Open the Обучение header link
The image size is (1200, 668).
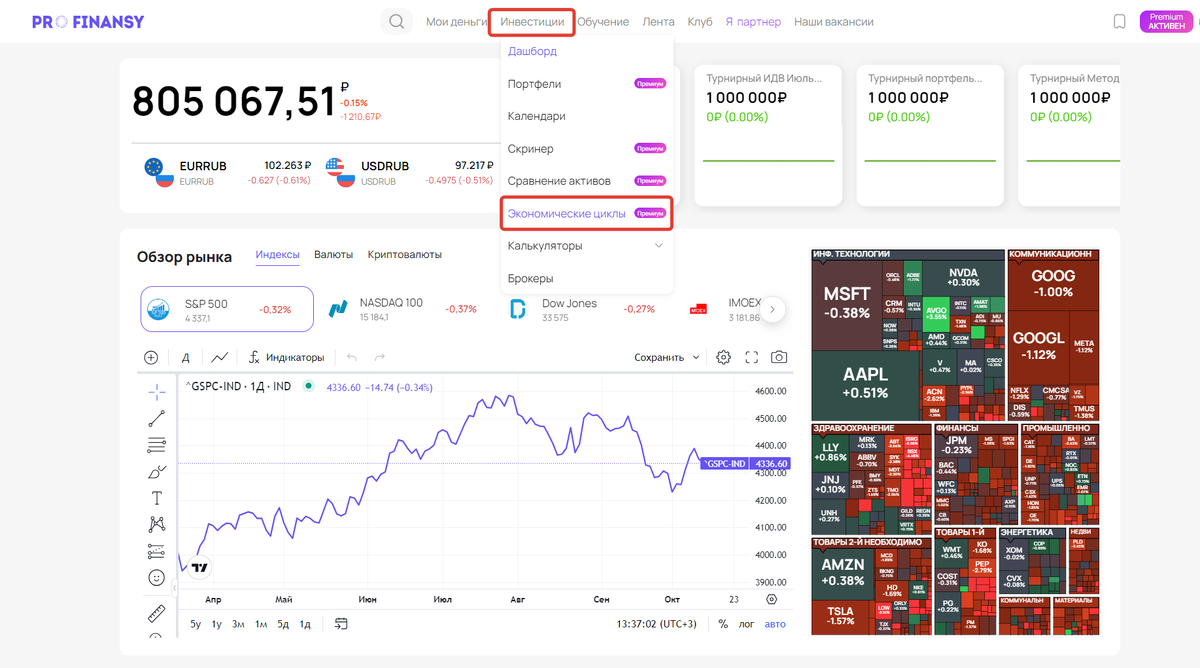pyautogui.click(x=603, y=21)
